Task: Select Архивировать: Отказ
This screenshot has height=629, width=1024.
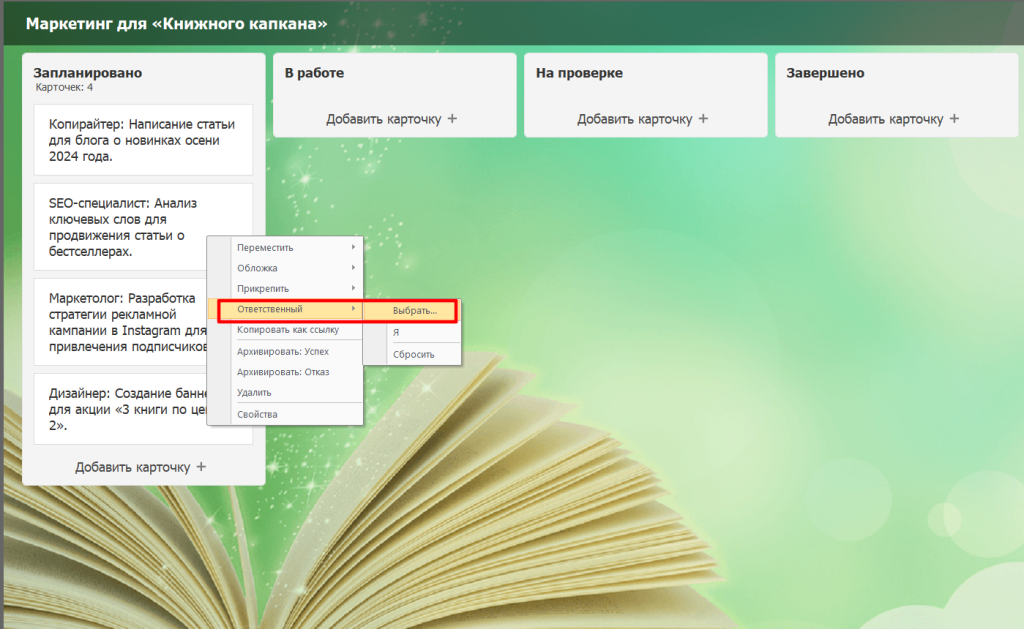Action: [x=285, y=372]
